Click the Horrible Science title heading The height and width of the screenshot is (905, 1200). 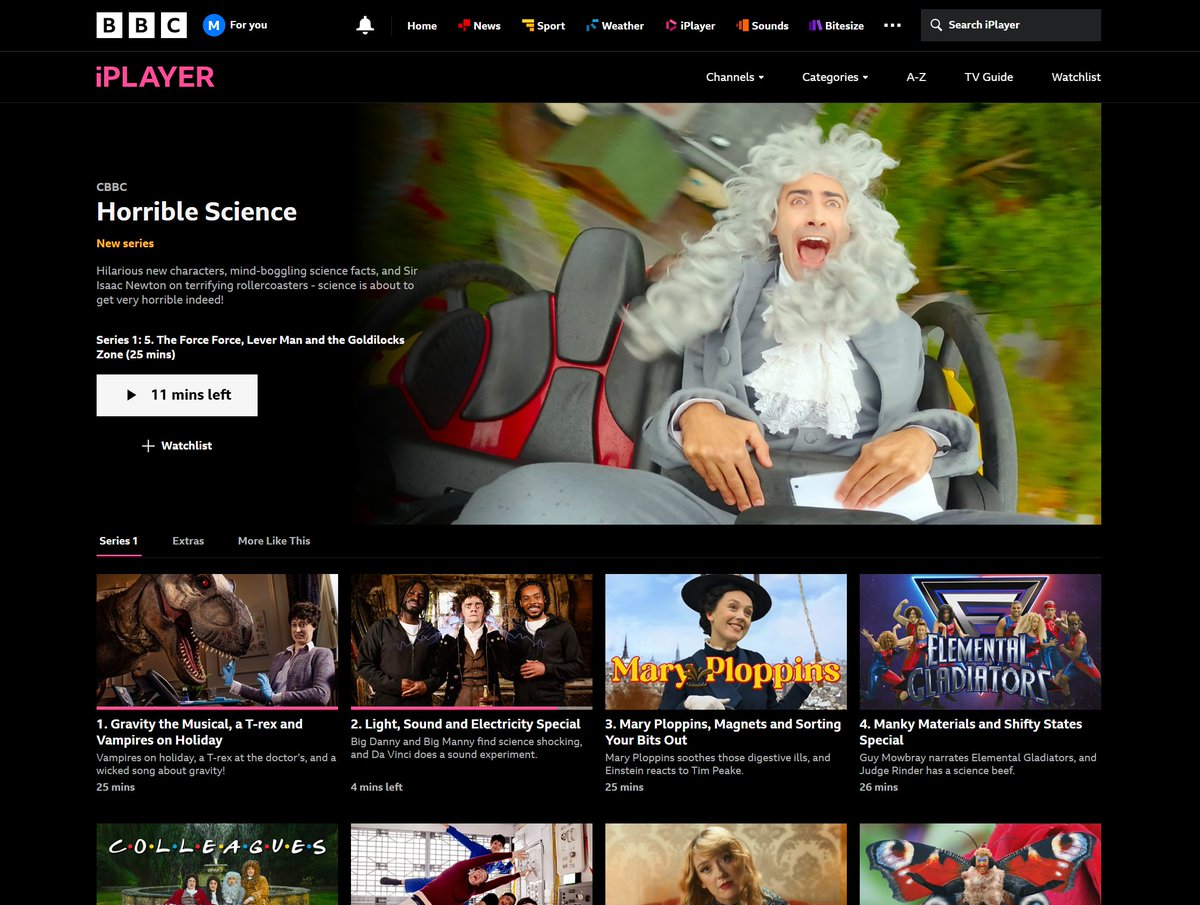coord(197,211)
